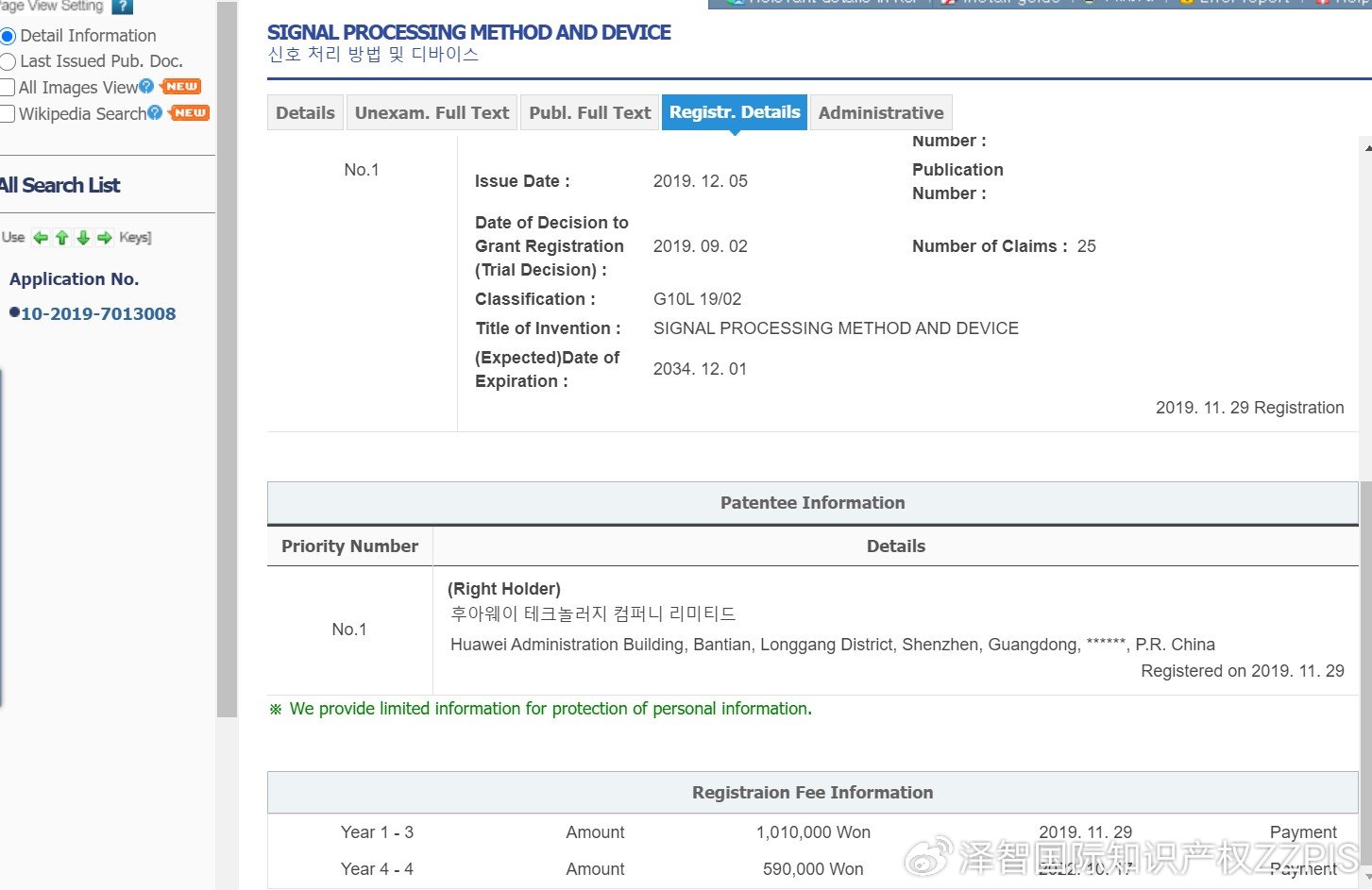1372x890 pixels.
Task: Click the Application No. label in the sidebar
Action: pos(74,279)
